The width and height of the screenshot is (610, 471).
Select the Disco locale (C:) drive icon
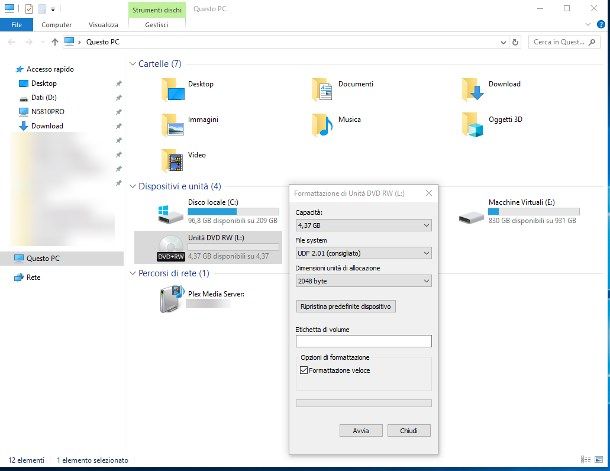(x=170, y=214)
